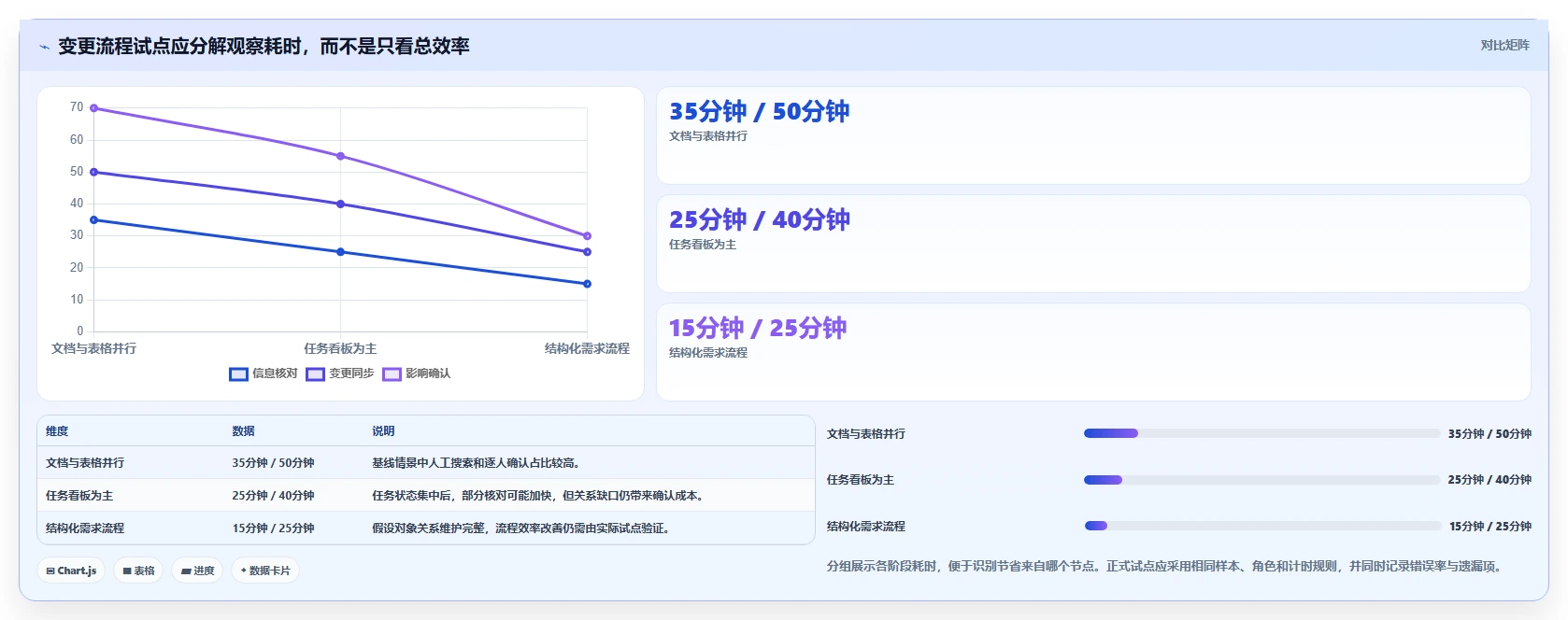Screen dimensions: 1568x620
Task: Click the Chart.js chip below the table
Action: [x=71, y=571]
